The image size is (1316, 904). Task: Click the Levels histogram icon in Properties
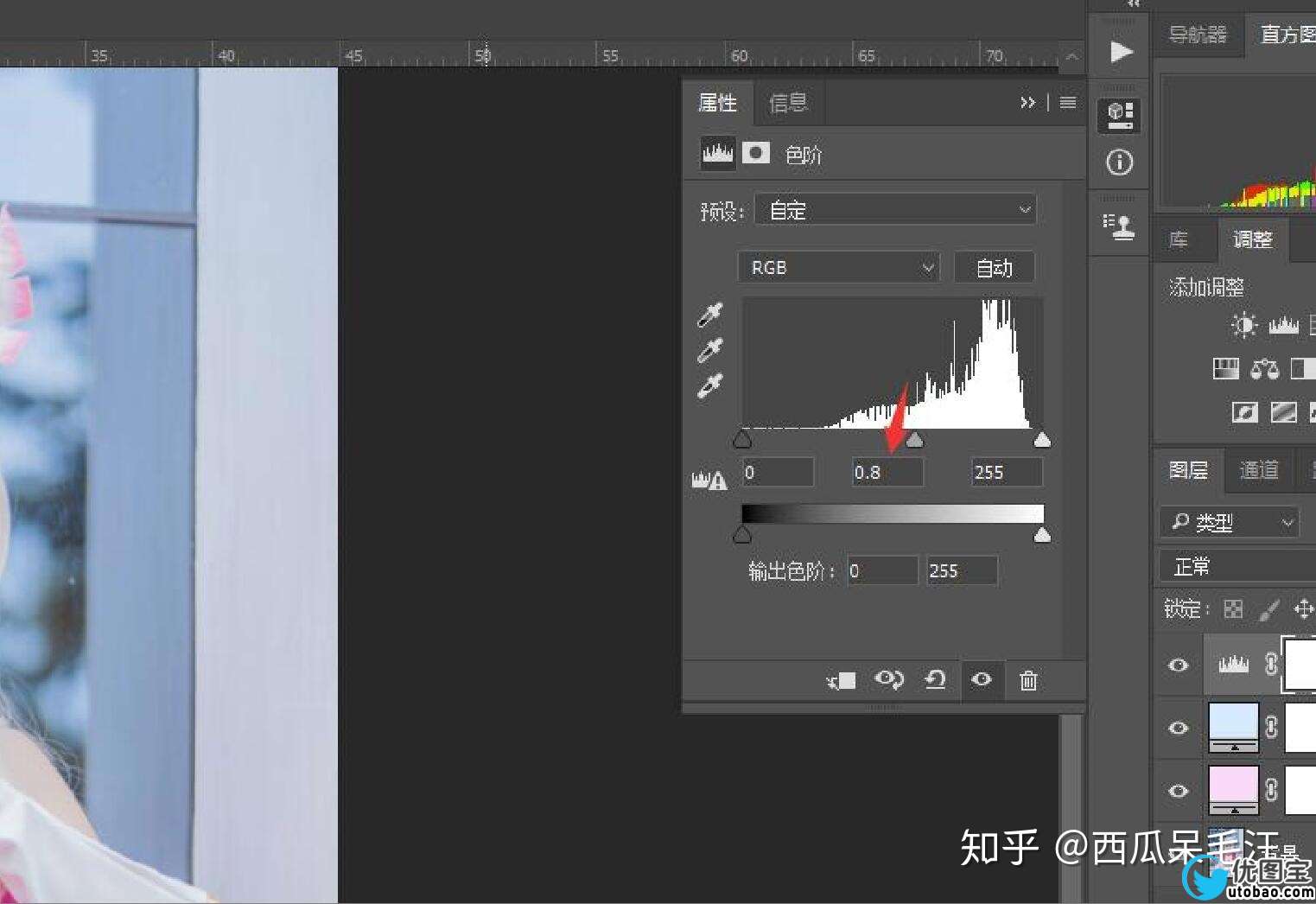pos(718,153)
